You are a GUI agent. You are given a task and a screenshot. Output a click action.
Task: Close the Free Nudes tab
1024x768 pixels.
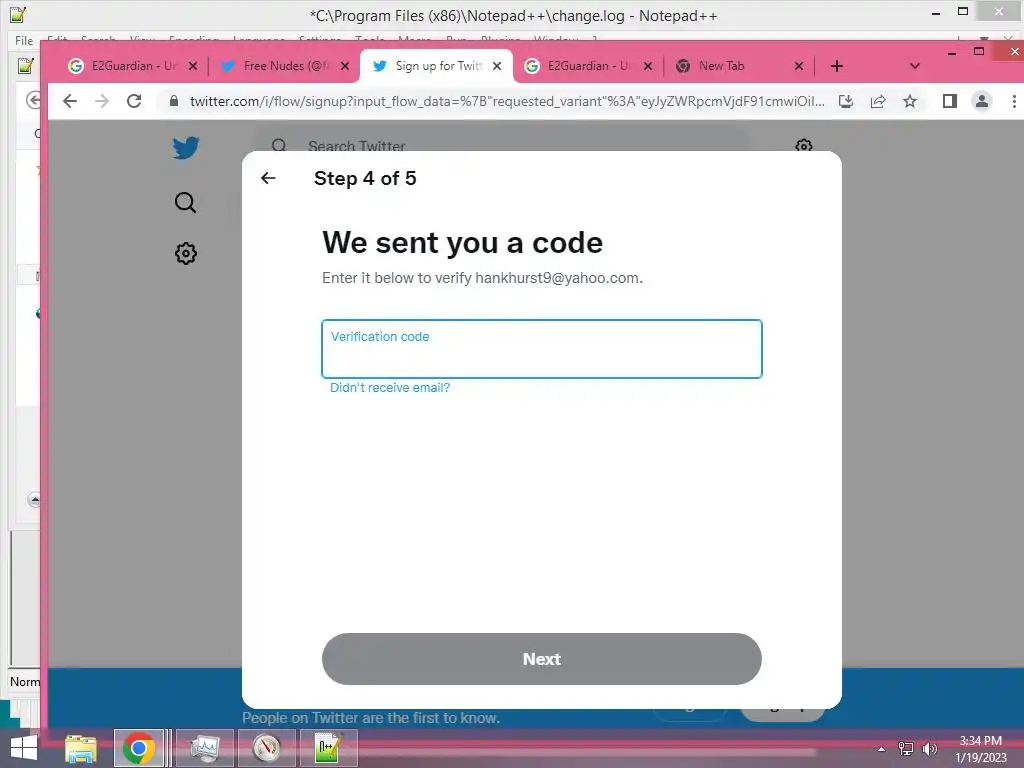(345, 66)
